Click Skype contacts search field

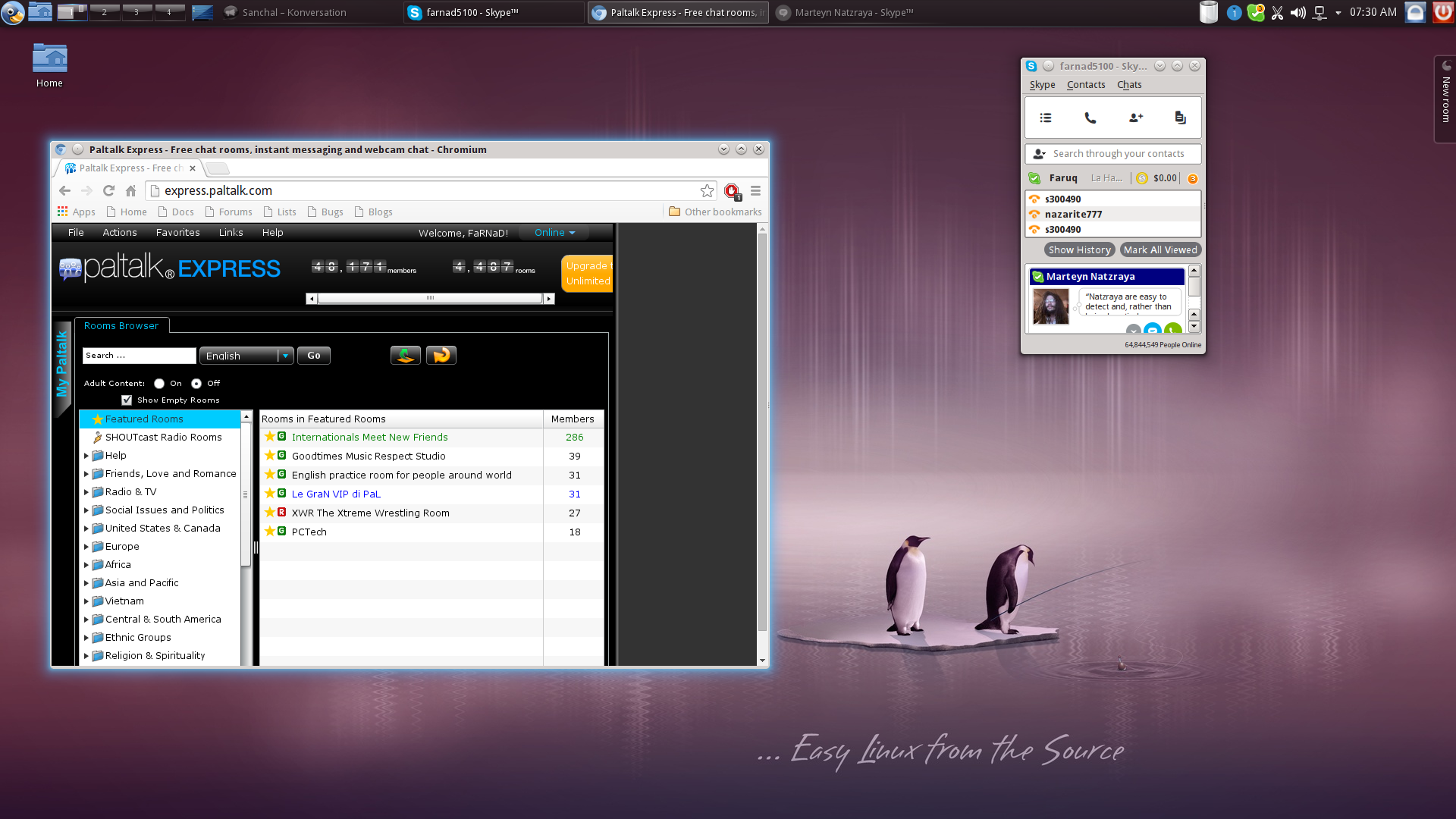[x=1113, y=154]
